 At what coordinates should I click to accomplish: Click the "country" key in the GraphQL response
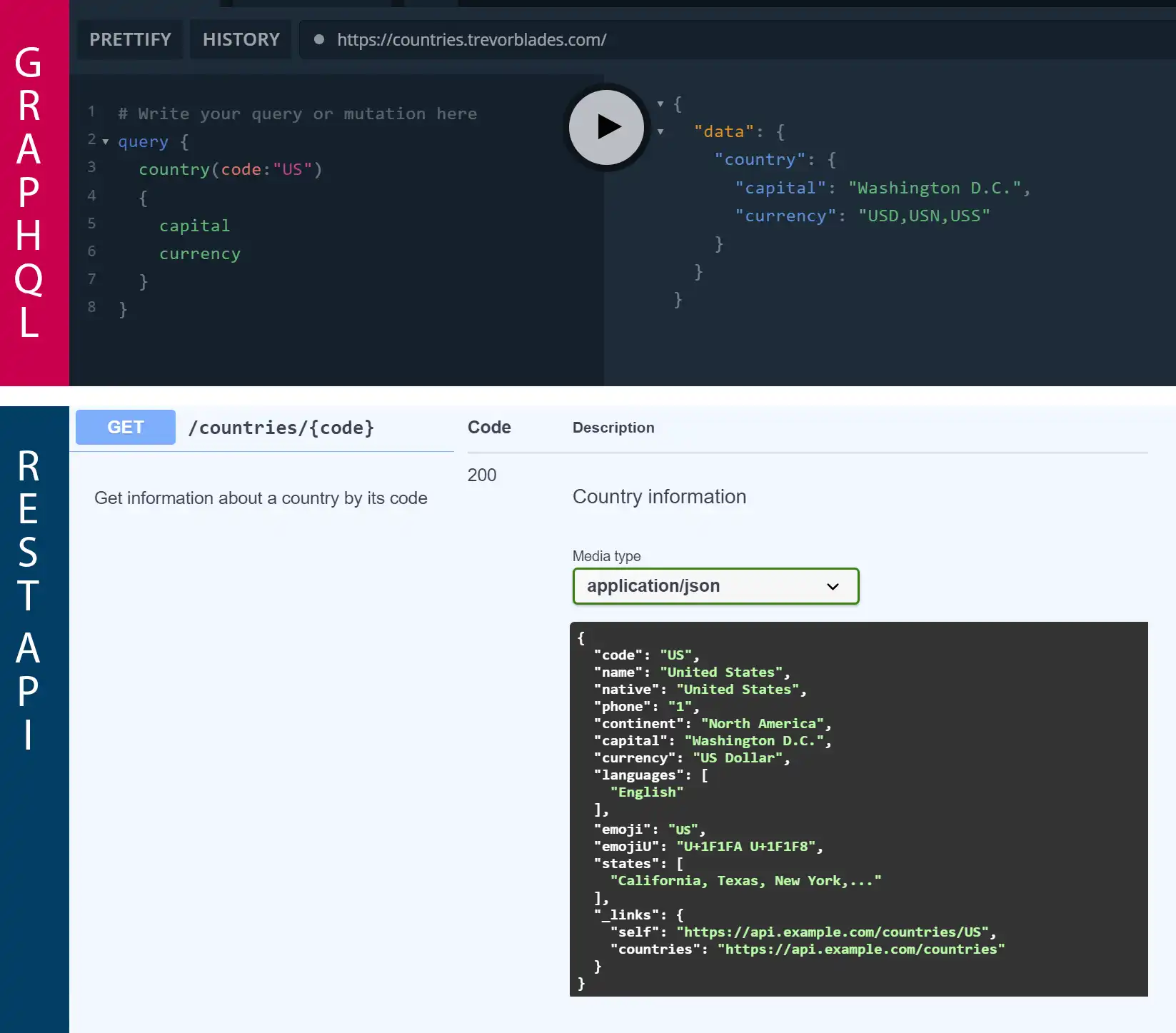pos(760,160)
